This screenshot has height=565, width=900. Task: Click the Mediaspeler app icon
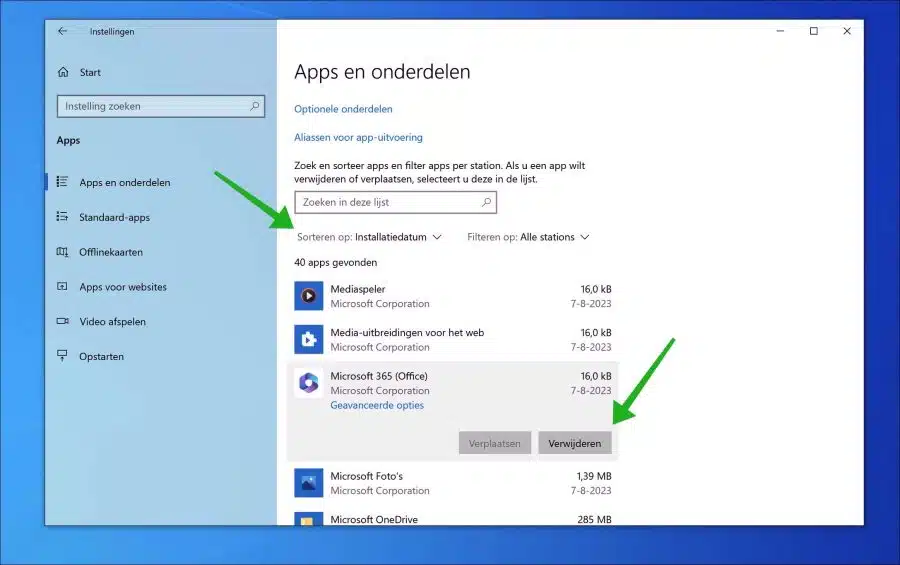(x=309, y=296)
